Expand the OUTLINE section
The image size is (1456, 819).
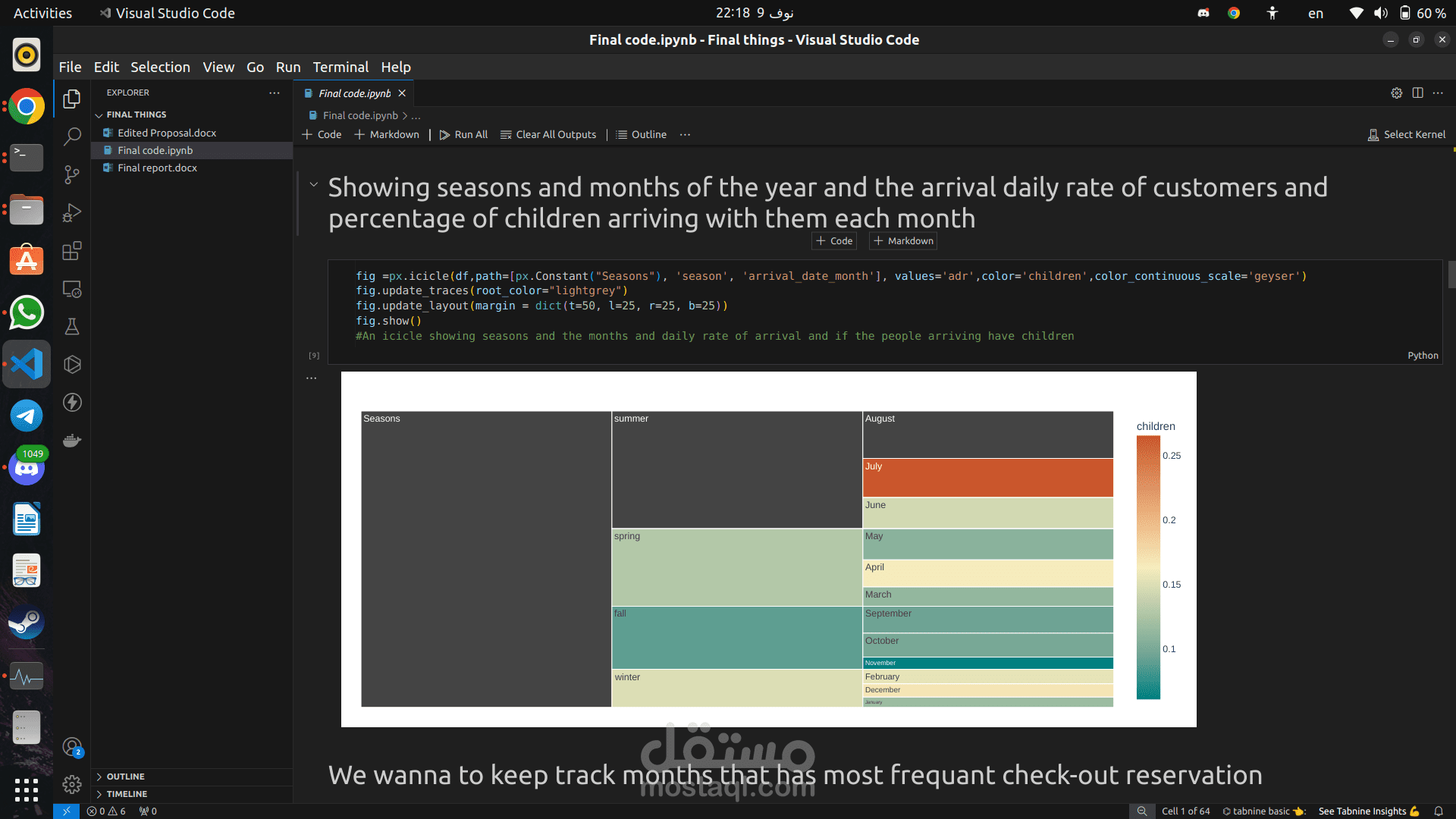coord(125,777)
